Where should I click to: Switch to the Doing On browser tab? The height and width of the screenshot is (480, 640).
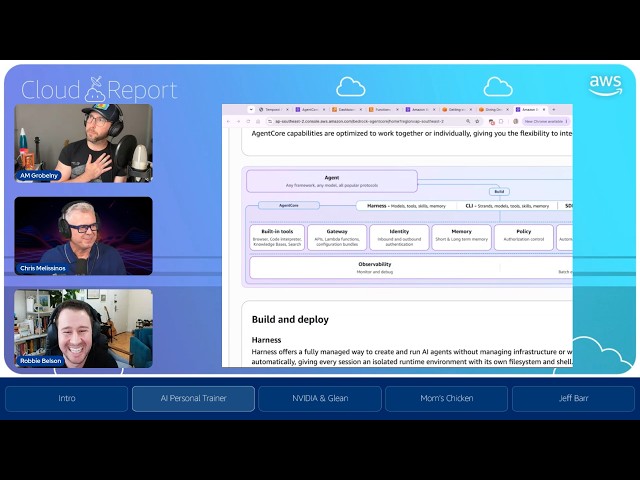pos(493,109)
